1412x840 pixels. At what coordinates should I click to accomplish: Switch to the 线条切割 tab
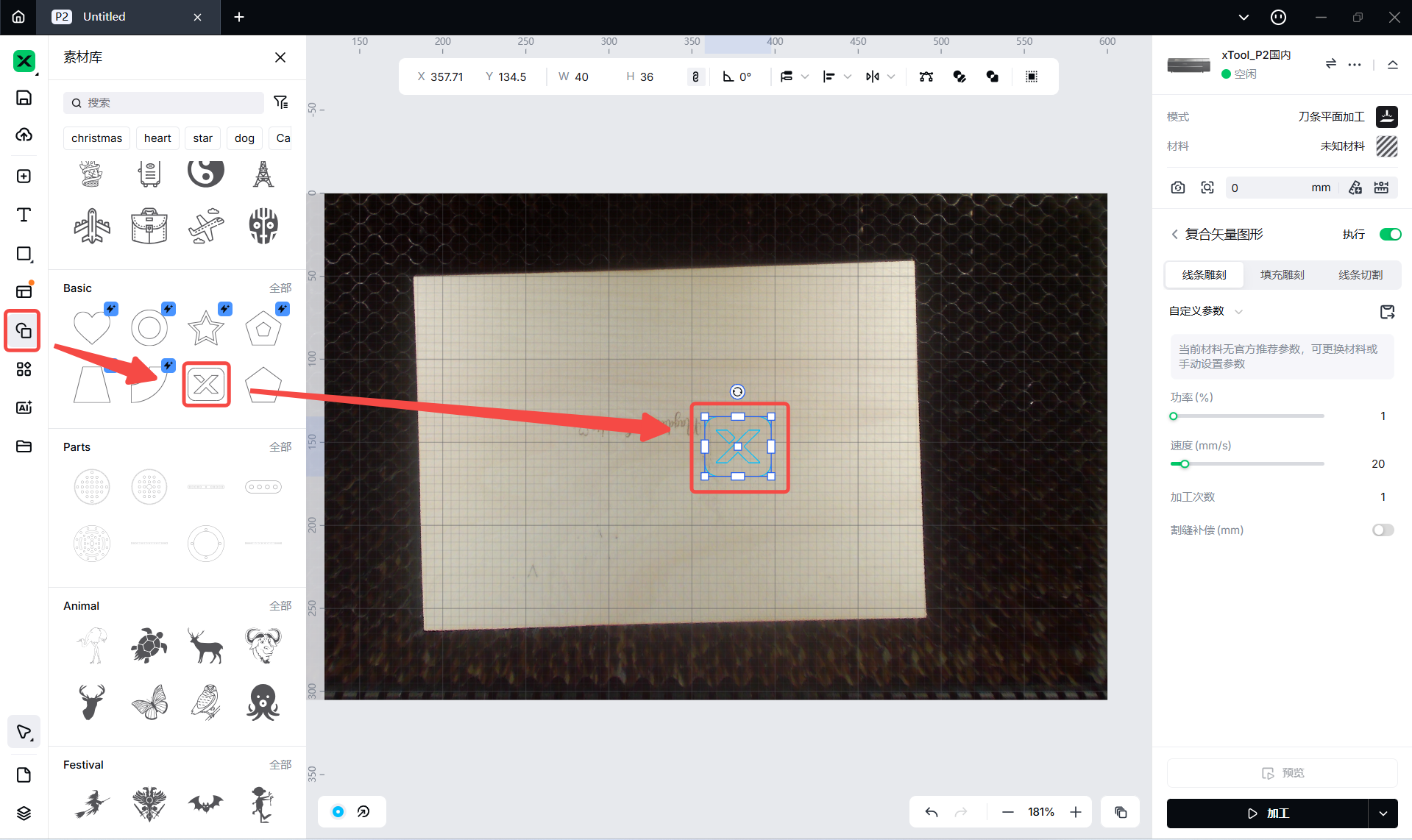pos(1360,275)
